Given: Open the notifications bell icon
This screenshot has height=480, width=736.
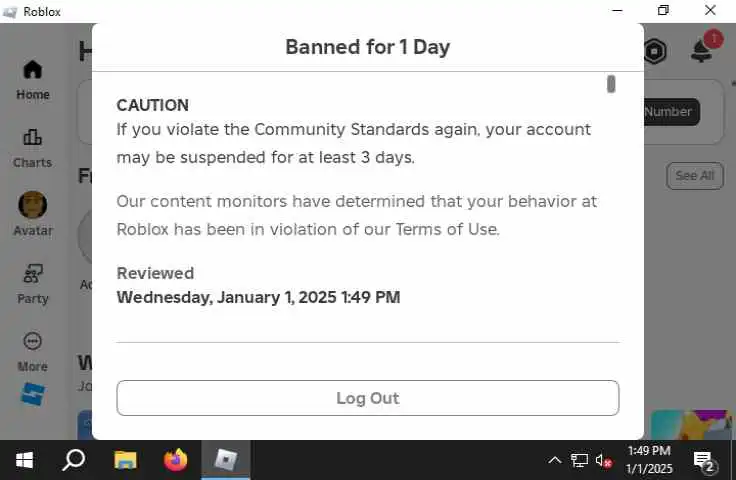Looking at the screenshot, I should point(702,51).
